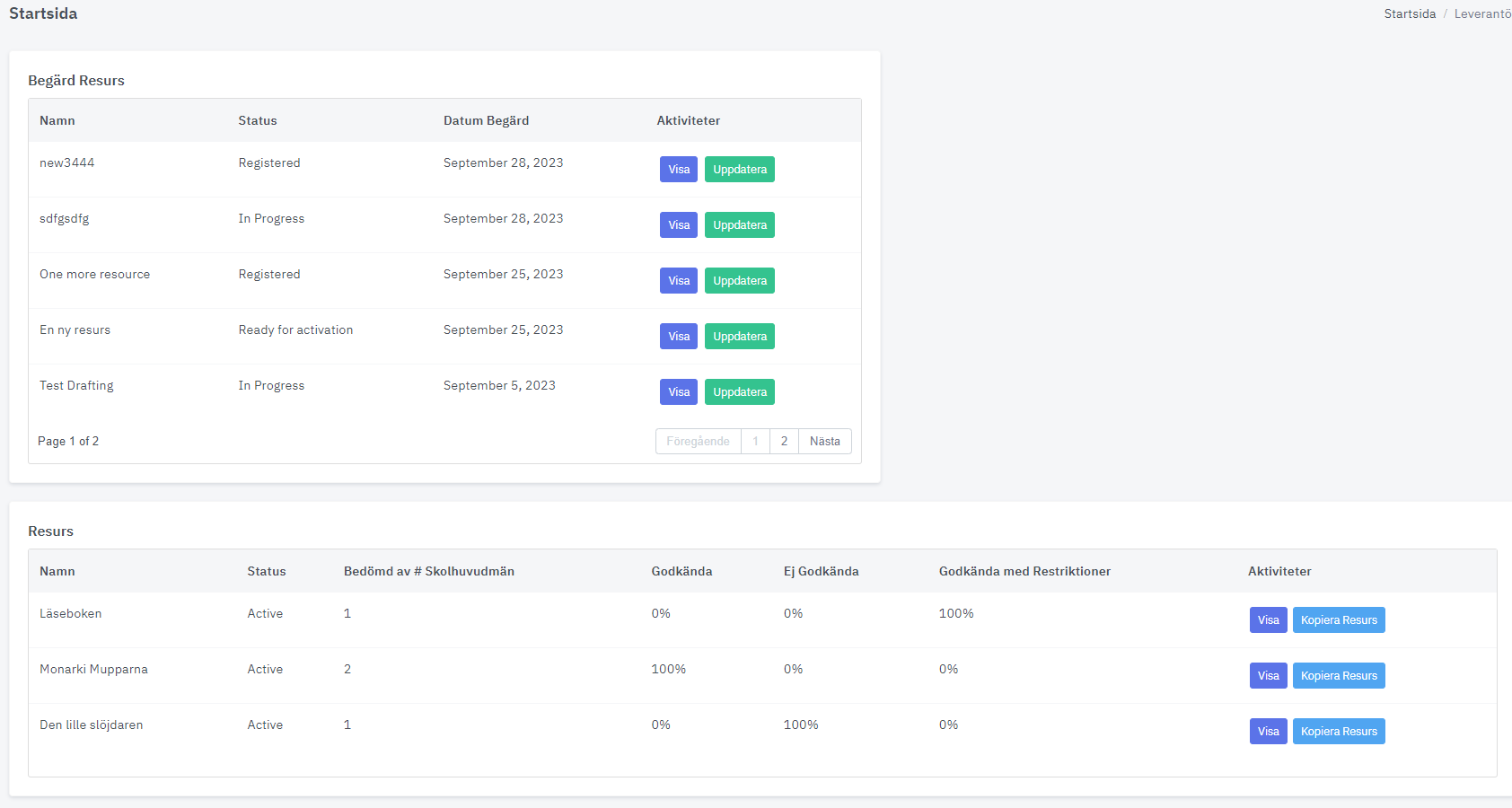The width and height of the screenshot is (1512, 808).
Task: Click the Startsida page title
Action: click(x=43, y=13)
